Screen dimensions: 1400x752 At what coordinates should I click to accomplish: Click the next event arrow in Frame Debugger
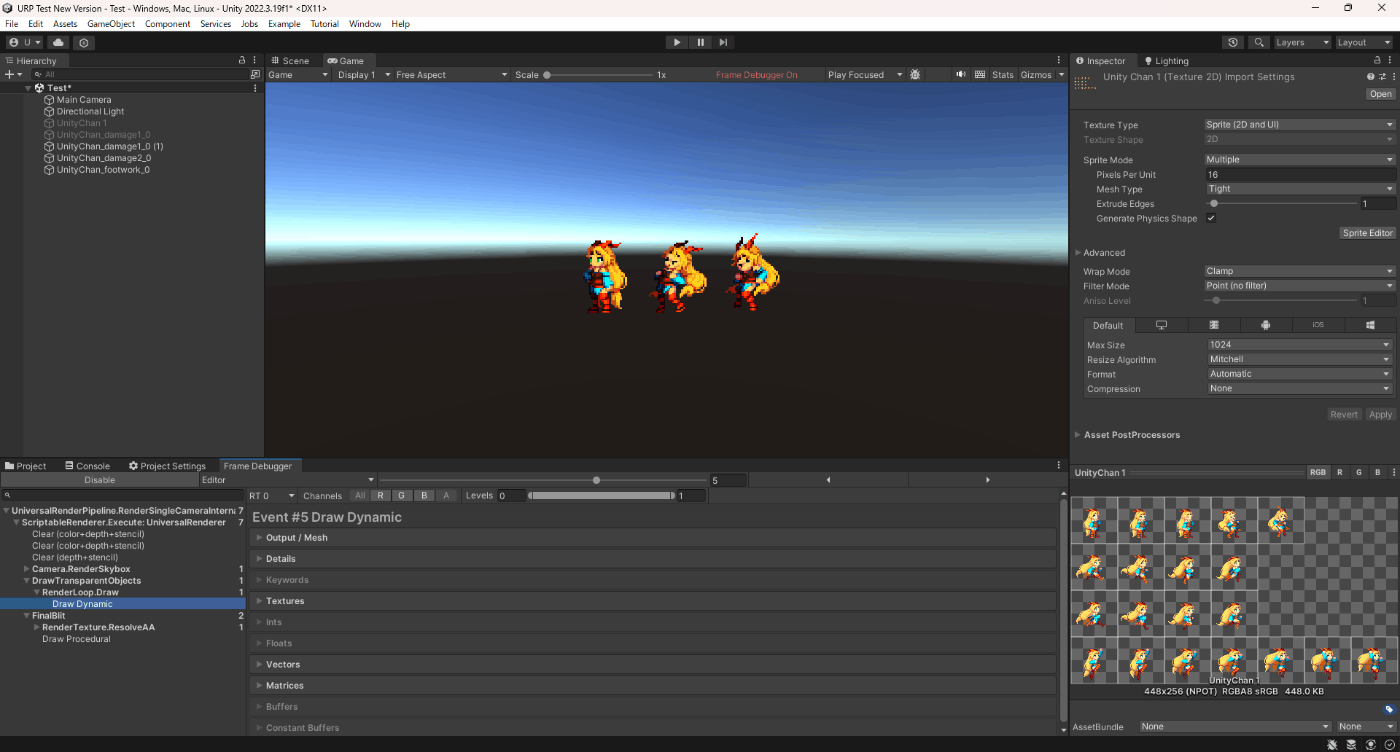(x=988, y=480)
